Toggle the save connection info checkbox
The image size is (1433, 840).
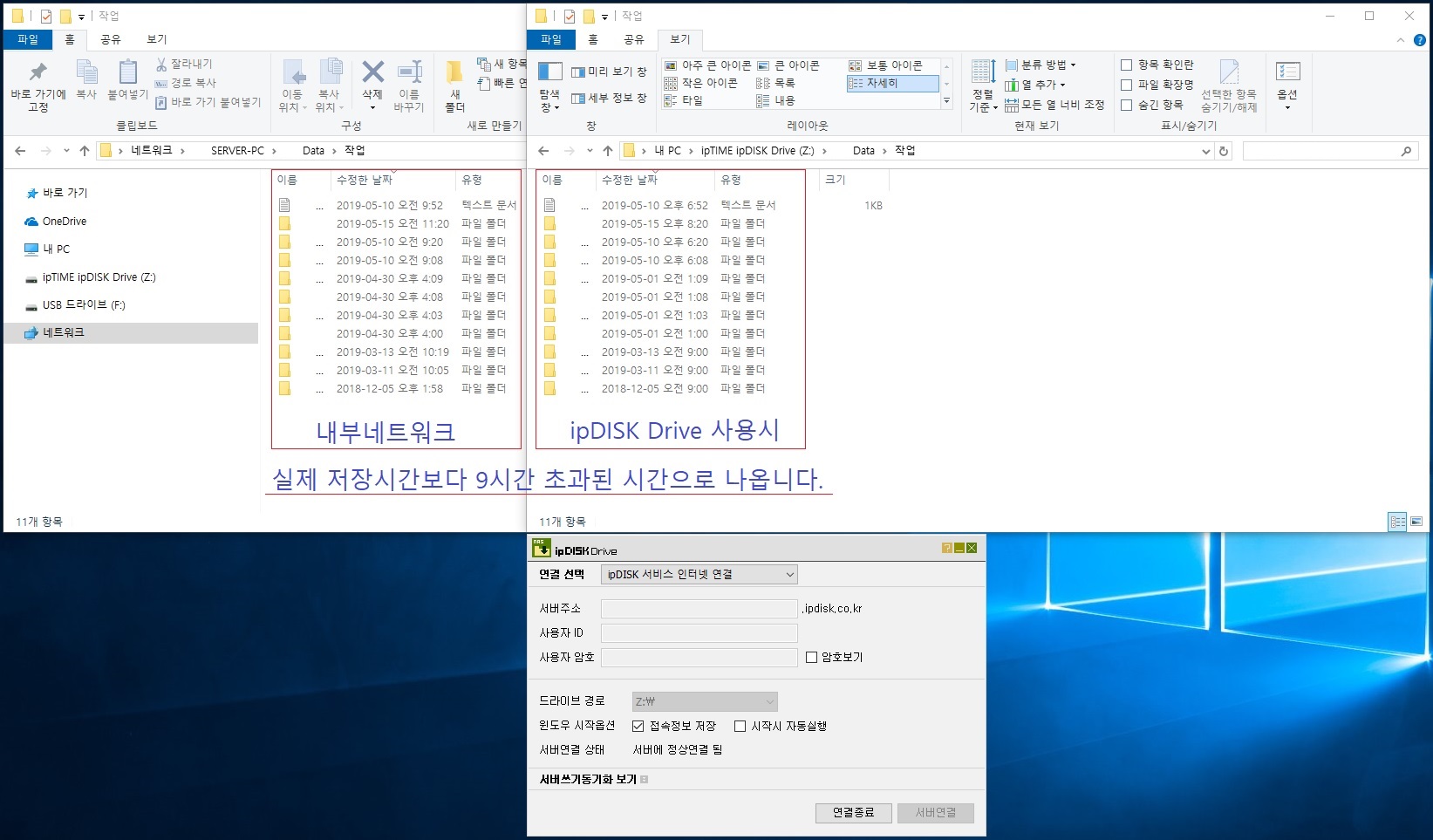(x=638, y=726)
